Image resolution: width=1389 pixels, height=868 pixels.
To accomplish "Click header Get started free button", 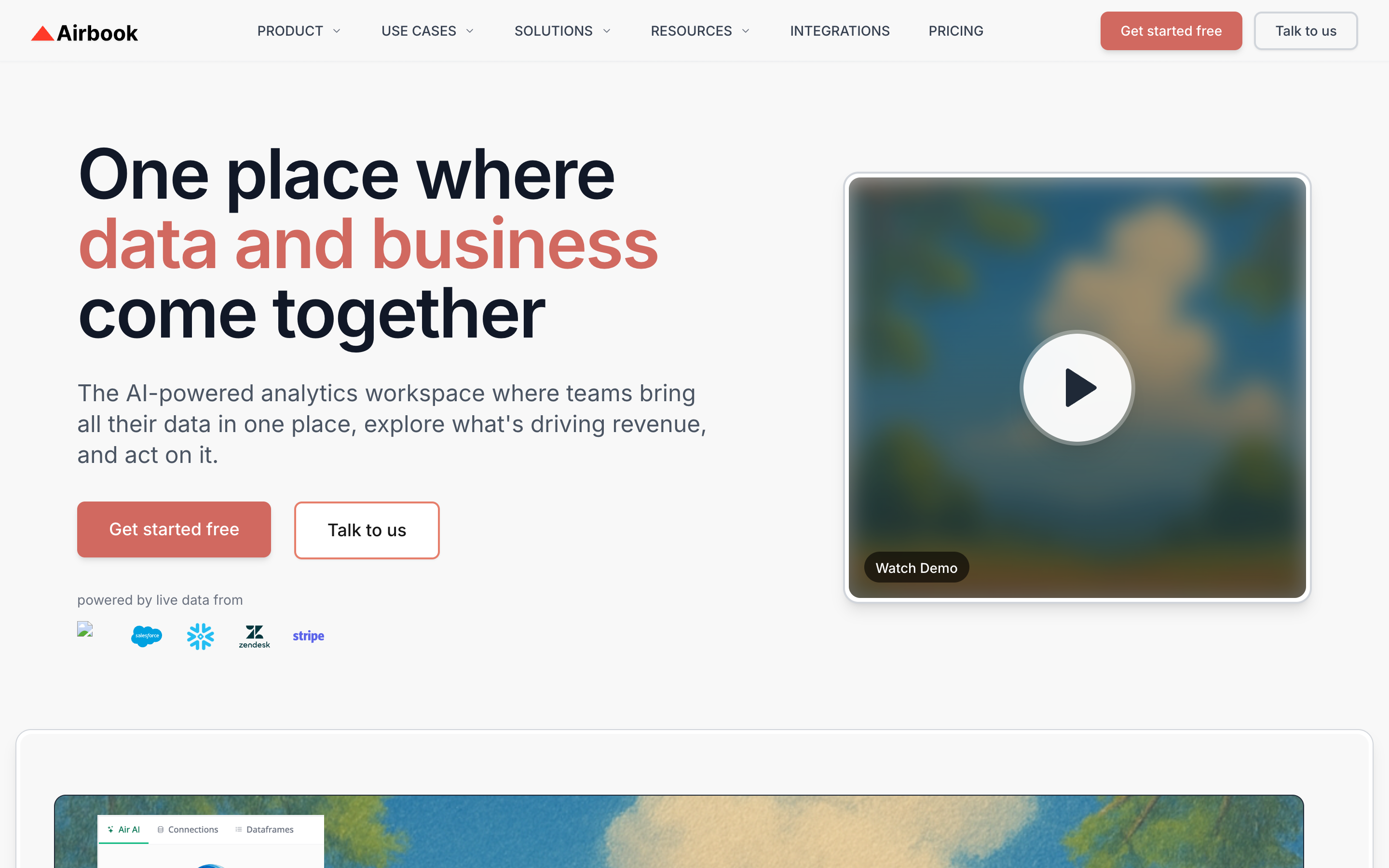I will click(x=1171, y=31).
